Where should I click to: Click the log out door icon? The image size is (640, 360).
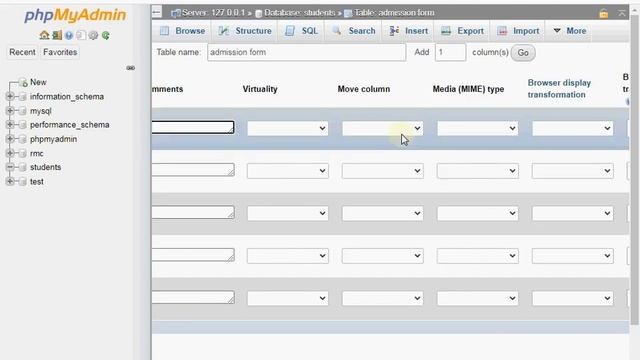57,36
